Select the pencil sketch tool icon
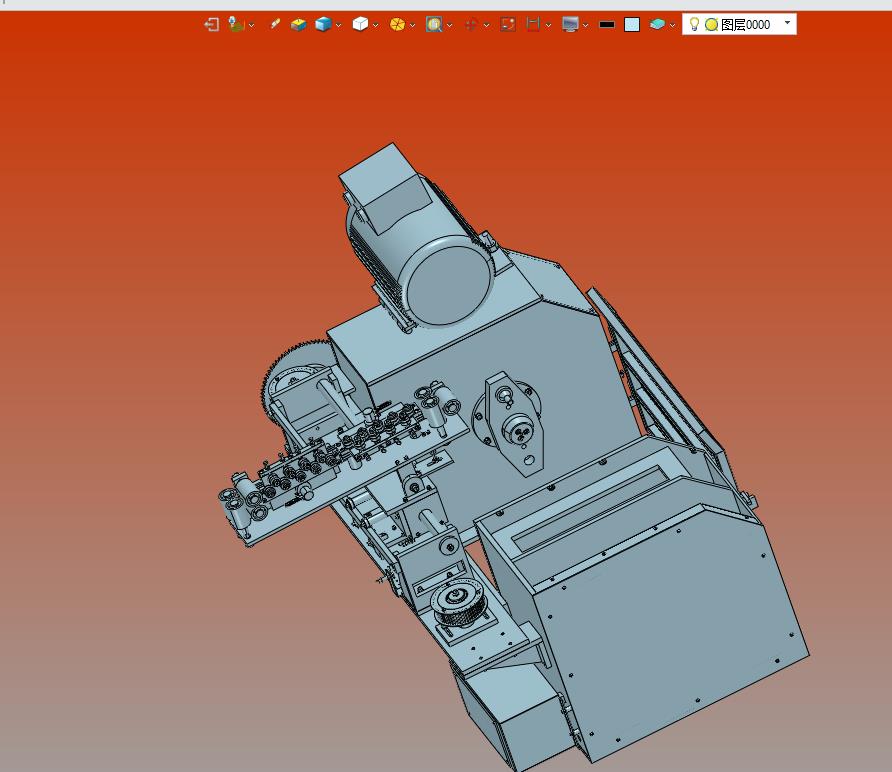892x772 pixels. tap(275, 24)
